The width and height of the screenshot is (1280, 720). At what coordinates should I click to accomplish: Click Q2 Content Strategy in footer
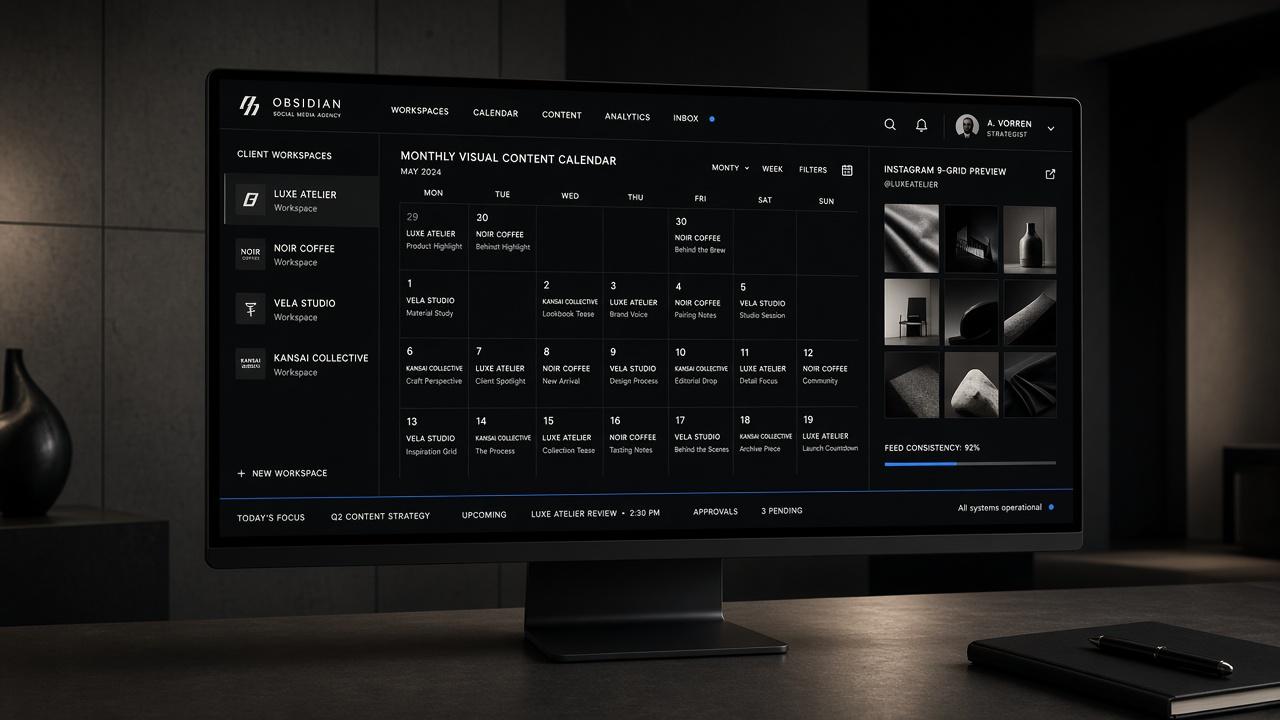[380, 516]
